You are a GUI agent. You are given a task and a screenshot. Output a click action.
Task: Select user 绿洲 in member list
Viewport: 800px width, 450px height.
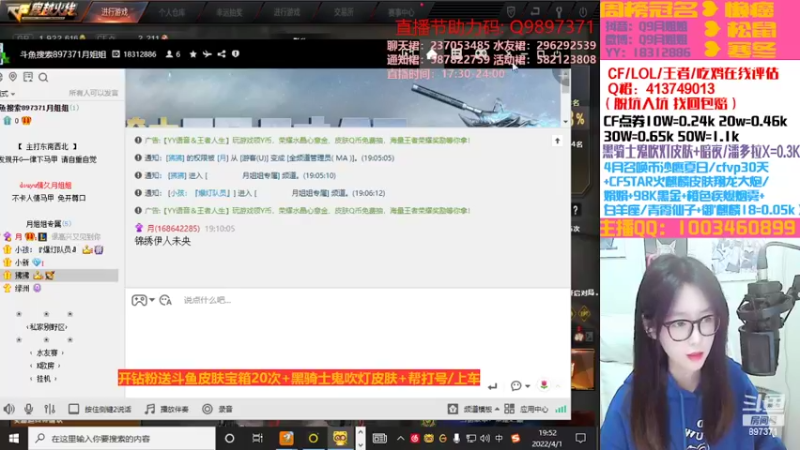coord(22,288)
